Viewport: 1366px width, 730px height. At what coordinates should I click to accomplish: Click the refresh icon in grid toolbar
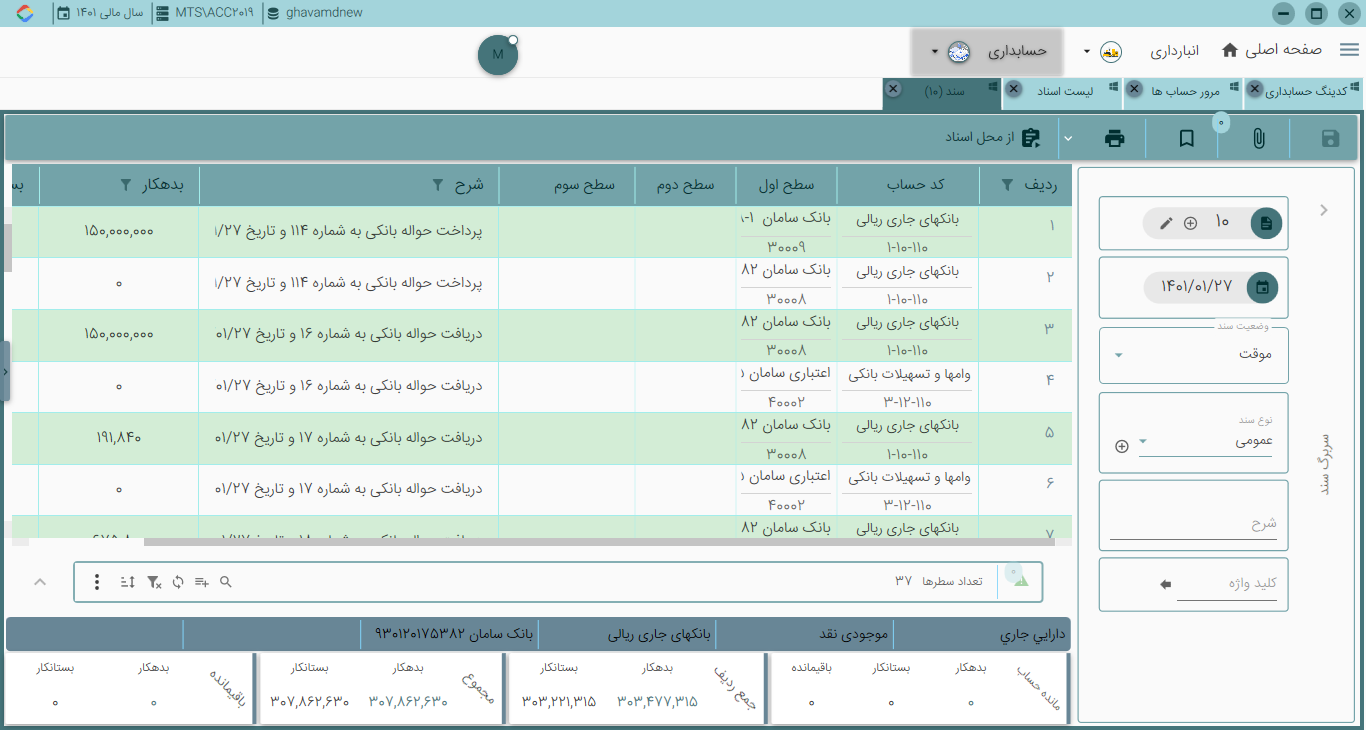click(x=178, y=582)
